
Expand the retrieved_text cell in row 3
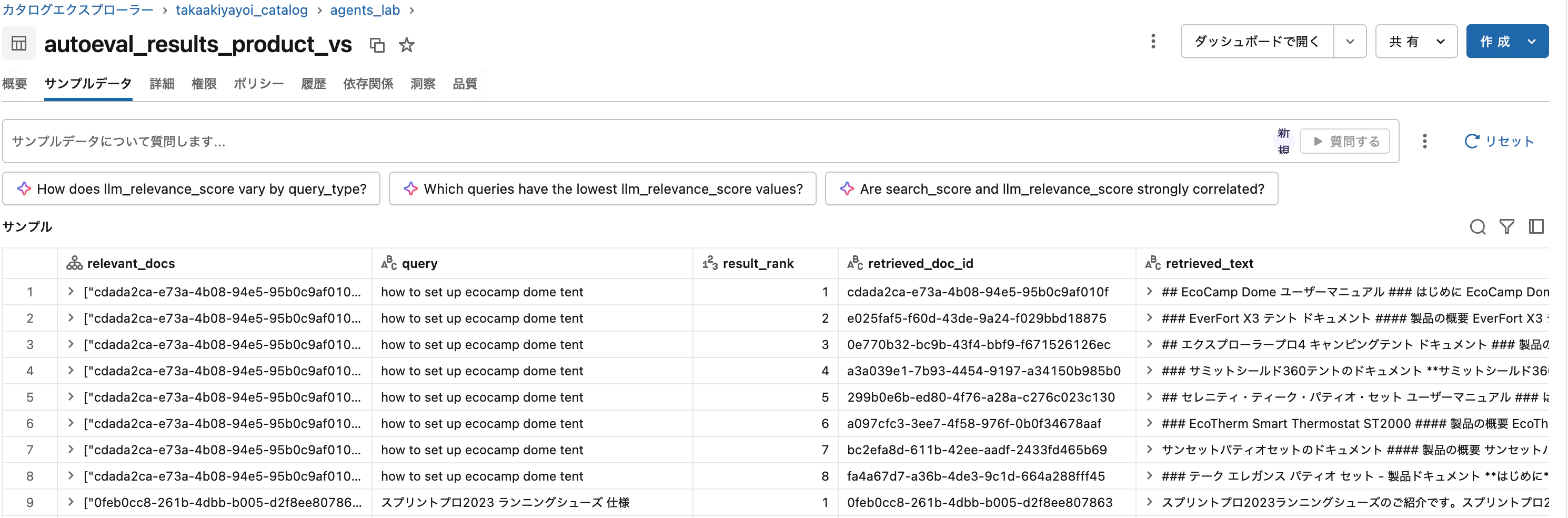1149,344
